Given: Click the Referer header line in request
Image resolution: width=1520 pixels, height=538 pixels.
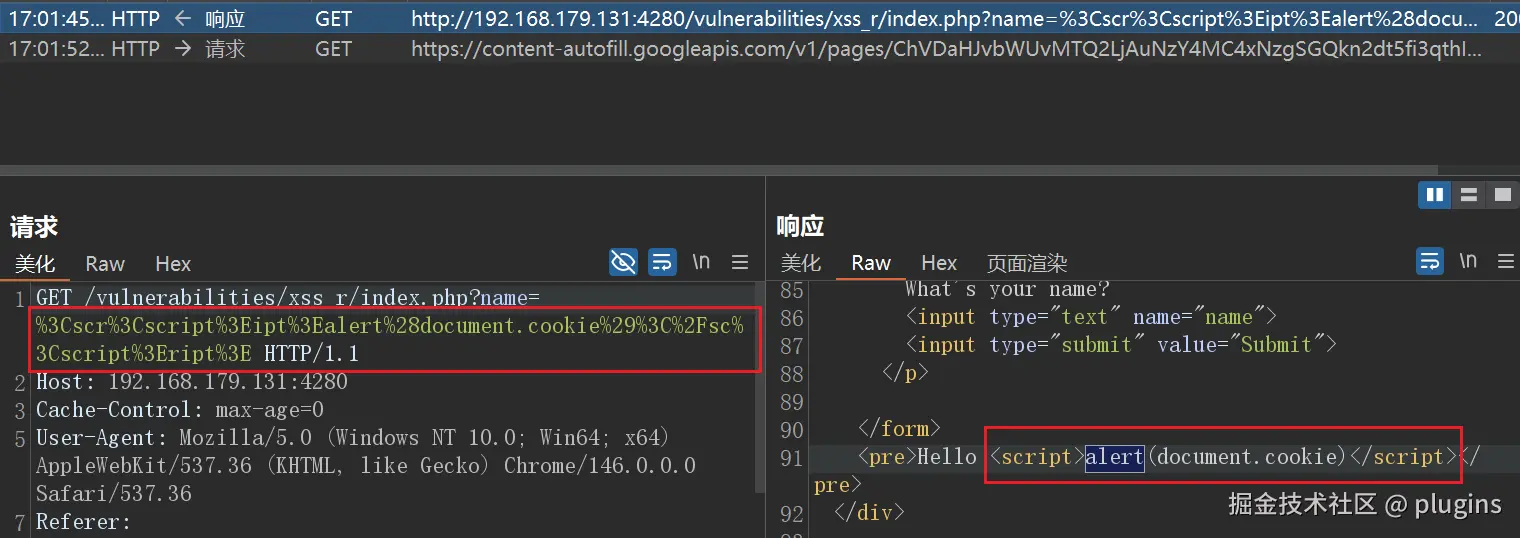Looking at the screenshot, I should point(83,522).
